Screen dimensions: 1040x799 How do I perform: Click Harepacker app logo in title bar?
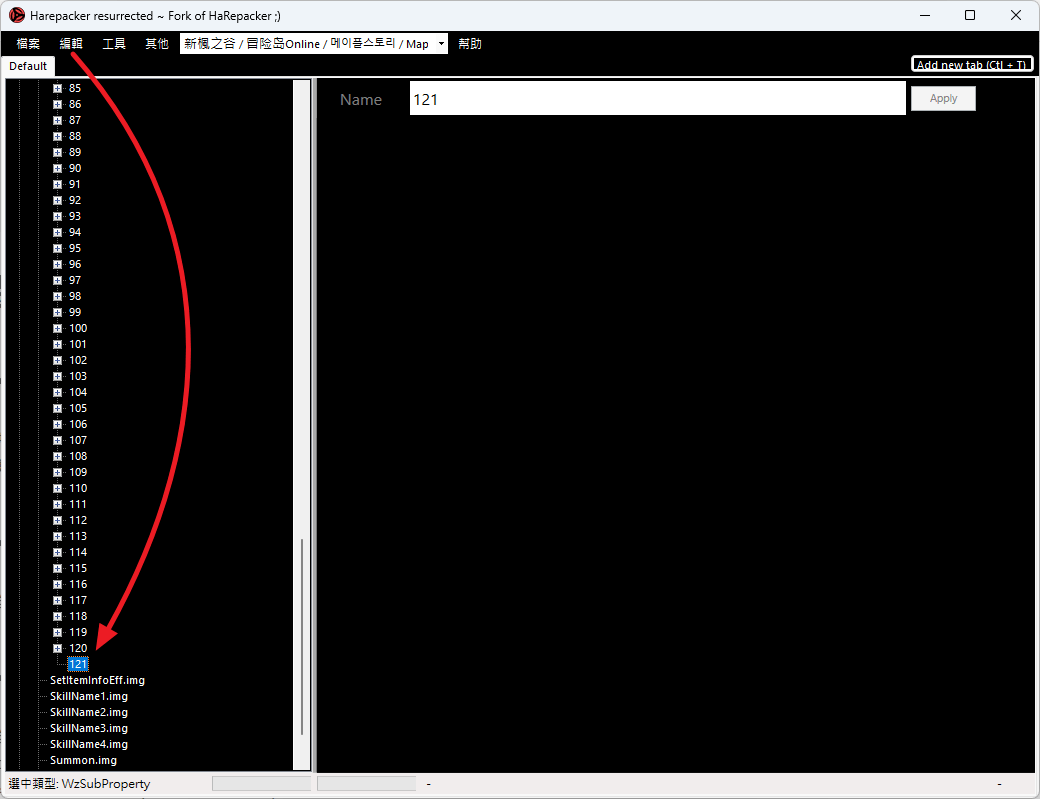[17, 15]
